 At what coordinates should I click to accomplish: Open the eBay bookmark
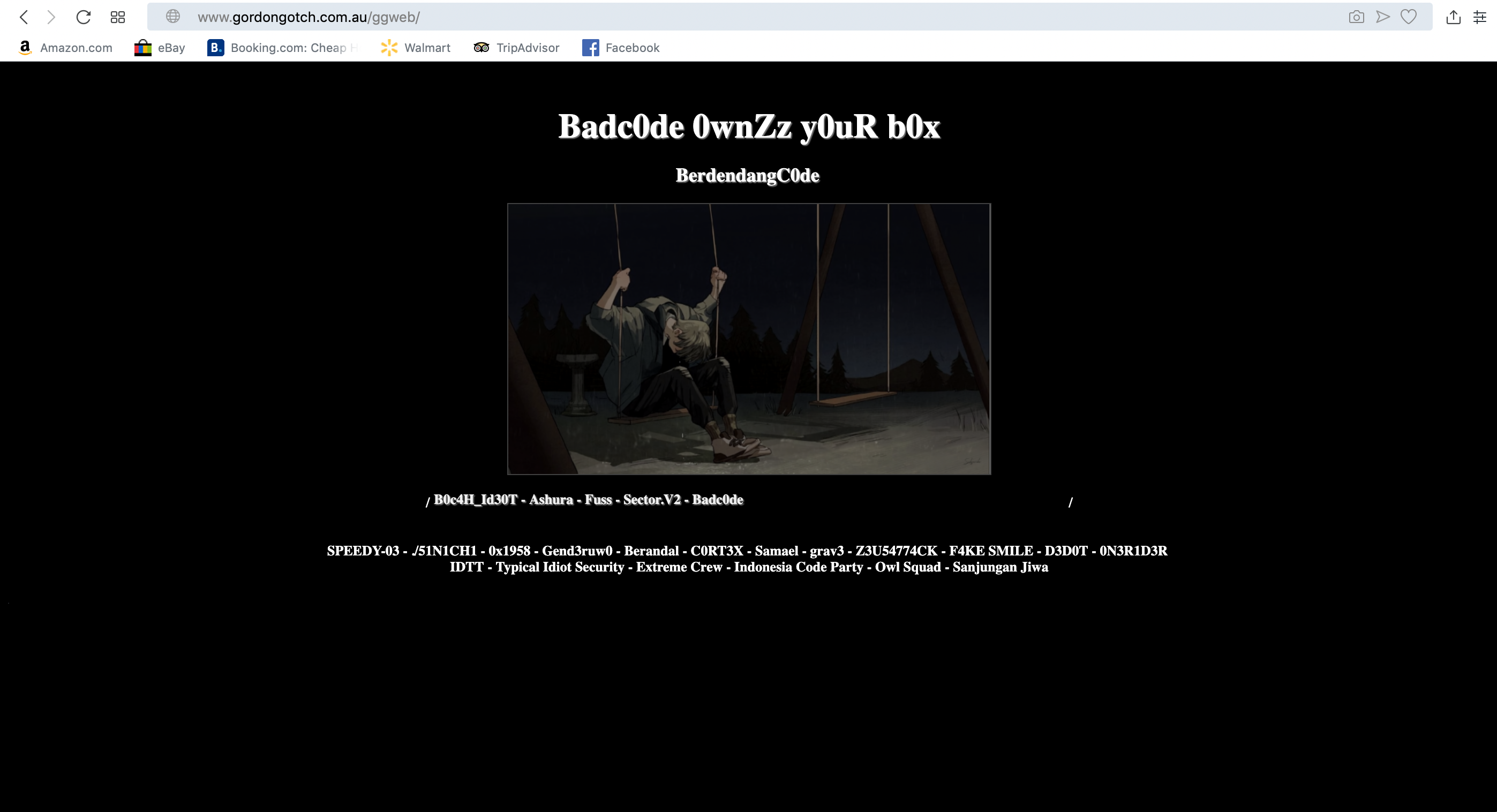[x=160, y=48]
